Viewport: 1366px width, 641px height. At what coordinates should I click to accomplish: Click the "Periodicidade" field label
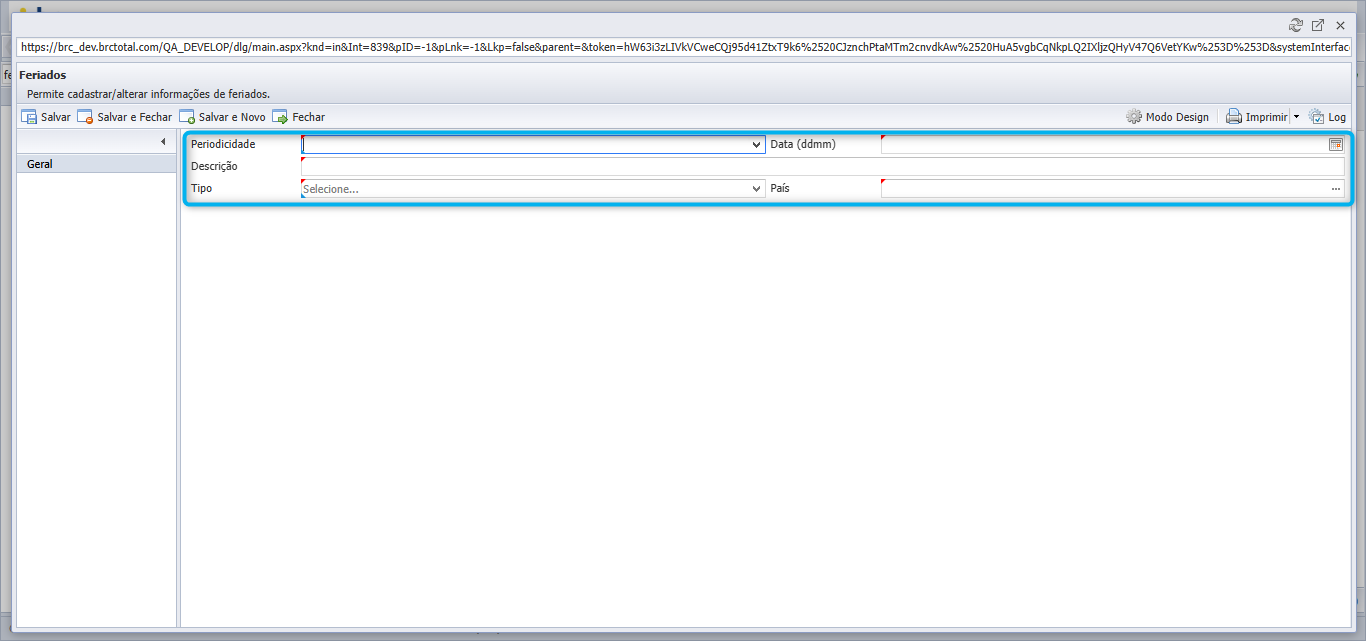[x=223, y=144]
